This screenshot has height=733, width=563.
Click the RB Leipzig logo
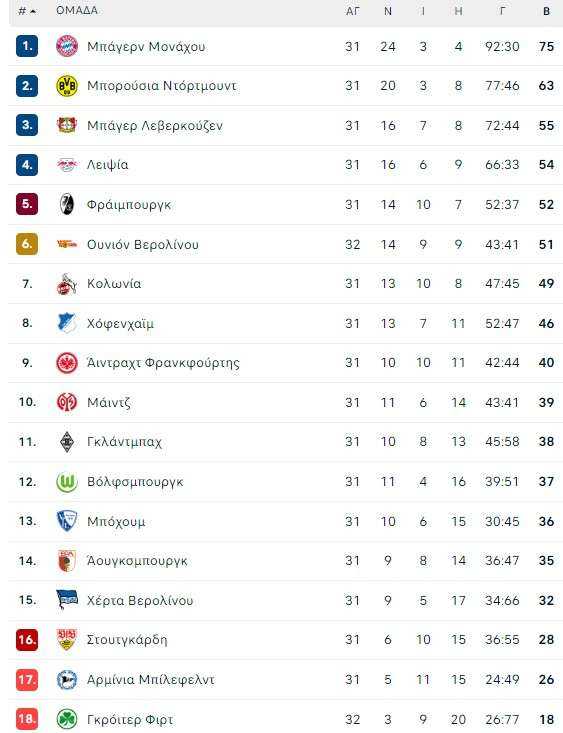pyautogui.click(x=67, y=165)
